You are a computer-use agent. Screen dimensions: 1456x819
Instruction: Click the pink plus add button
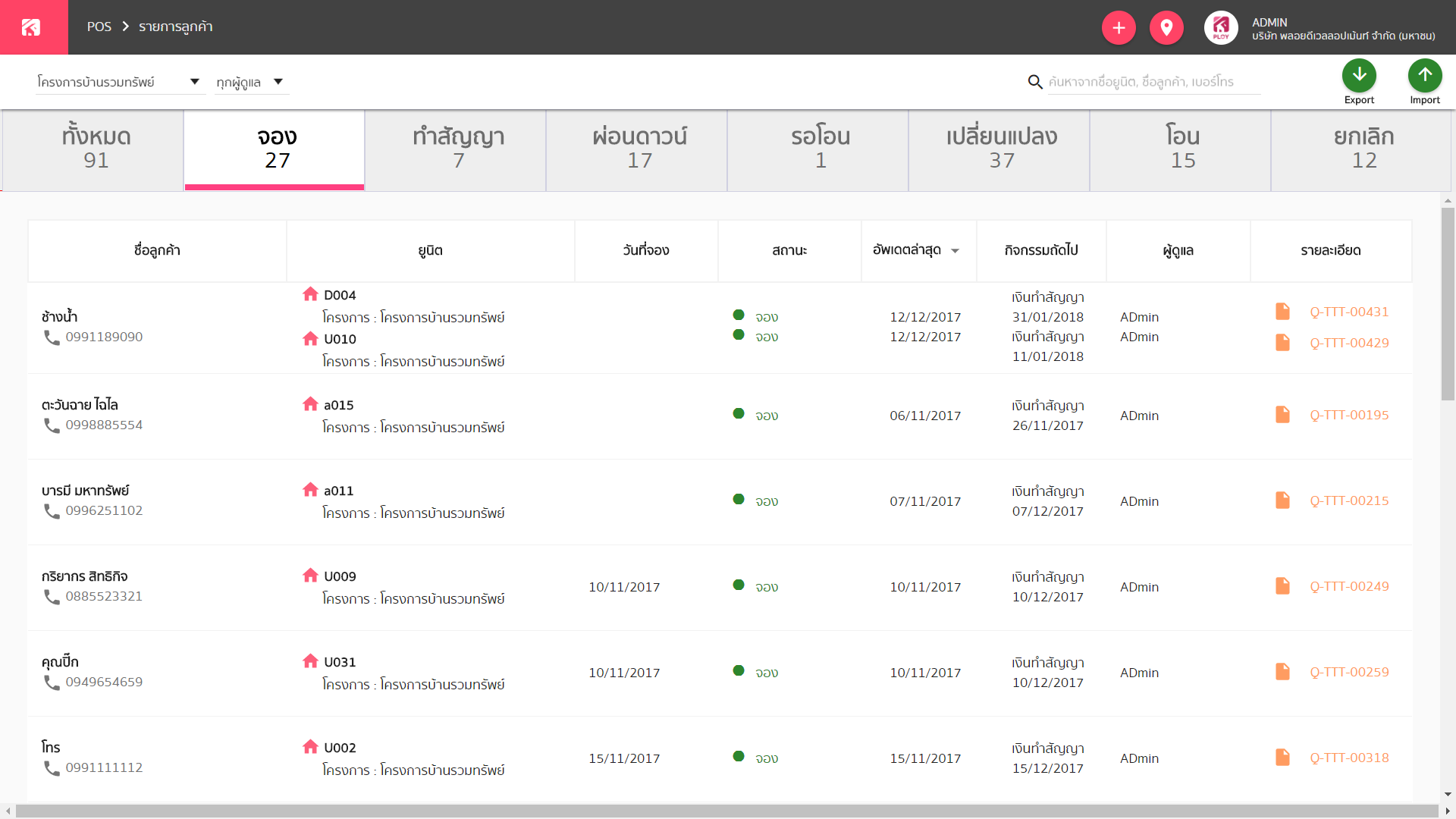pos(1119,28)
